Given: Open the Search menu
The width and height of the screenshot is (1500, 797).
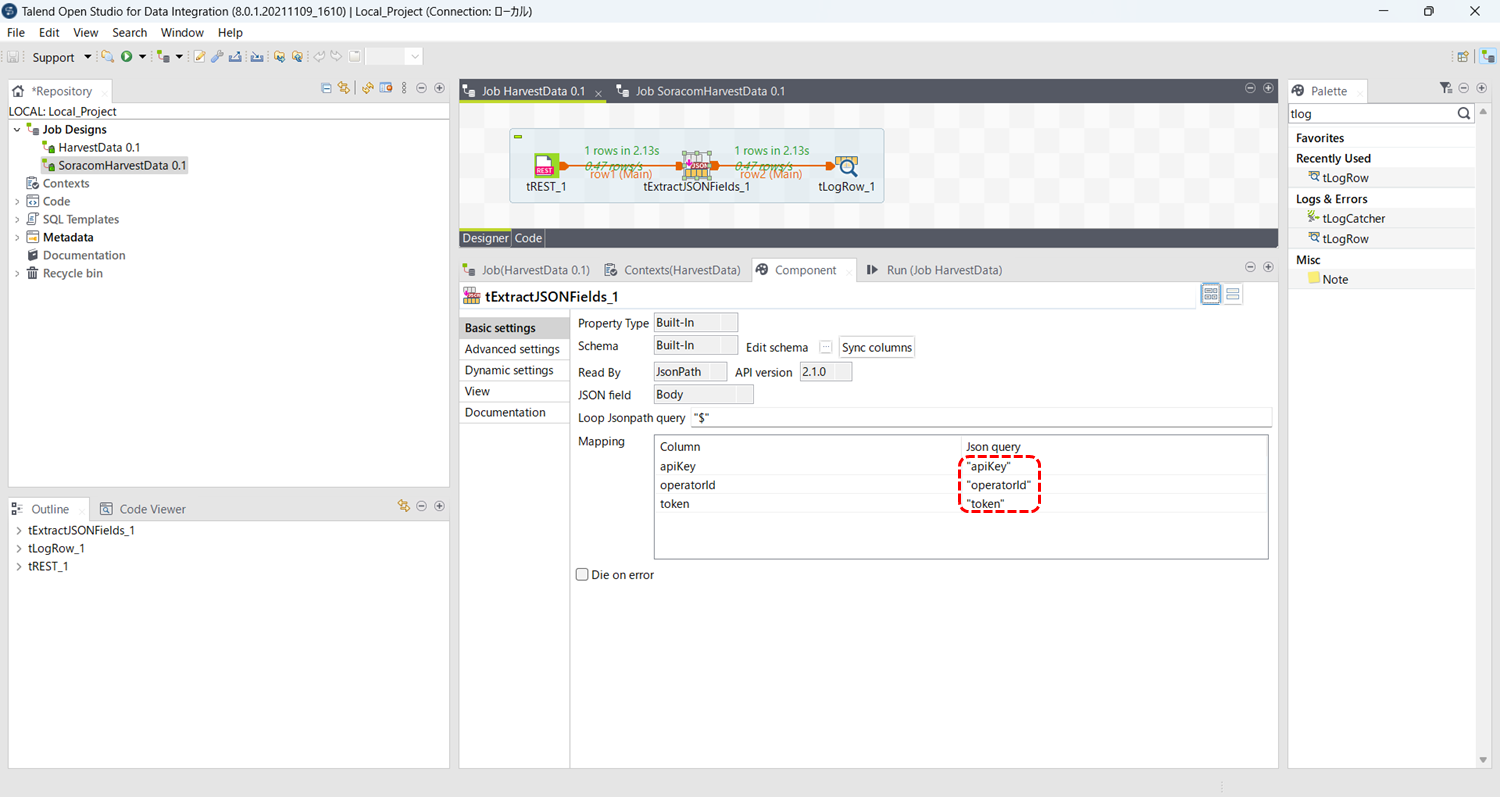Looking at the screenshot, I should click(130, 32).
